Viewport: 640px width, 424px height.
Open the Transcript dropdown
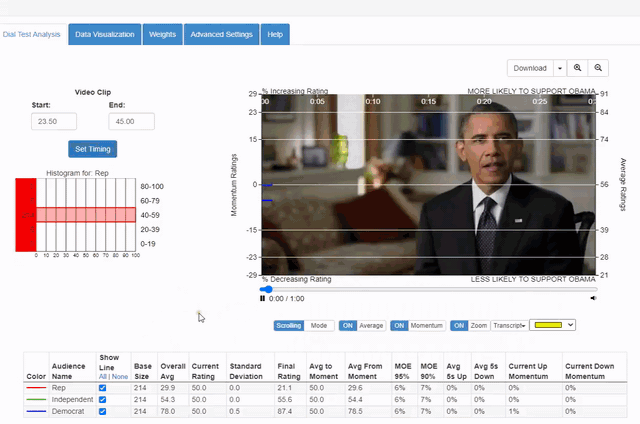tap(509, 325)
